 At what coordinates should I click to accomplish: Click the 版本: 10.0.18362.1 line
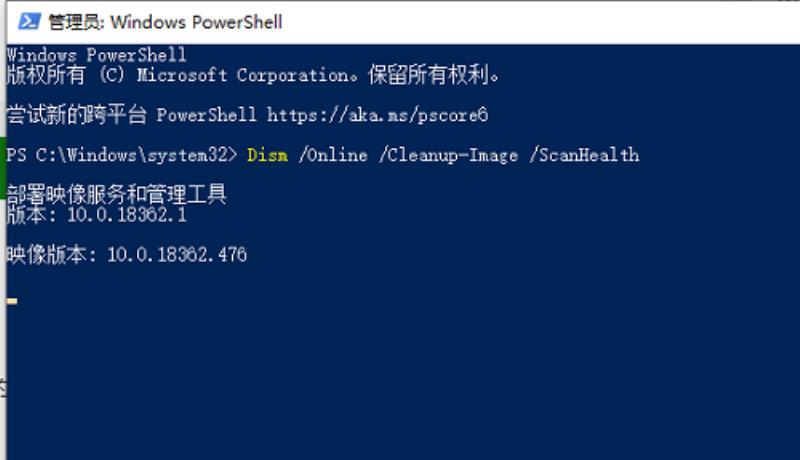click(96, 215)
